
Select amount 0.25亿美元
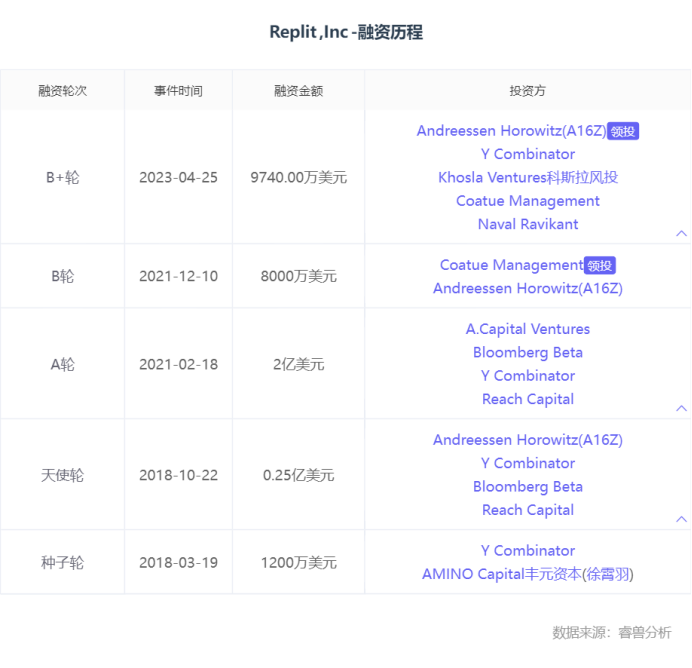pyautogui.click(x=298, y=475)
